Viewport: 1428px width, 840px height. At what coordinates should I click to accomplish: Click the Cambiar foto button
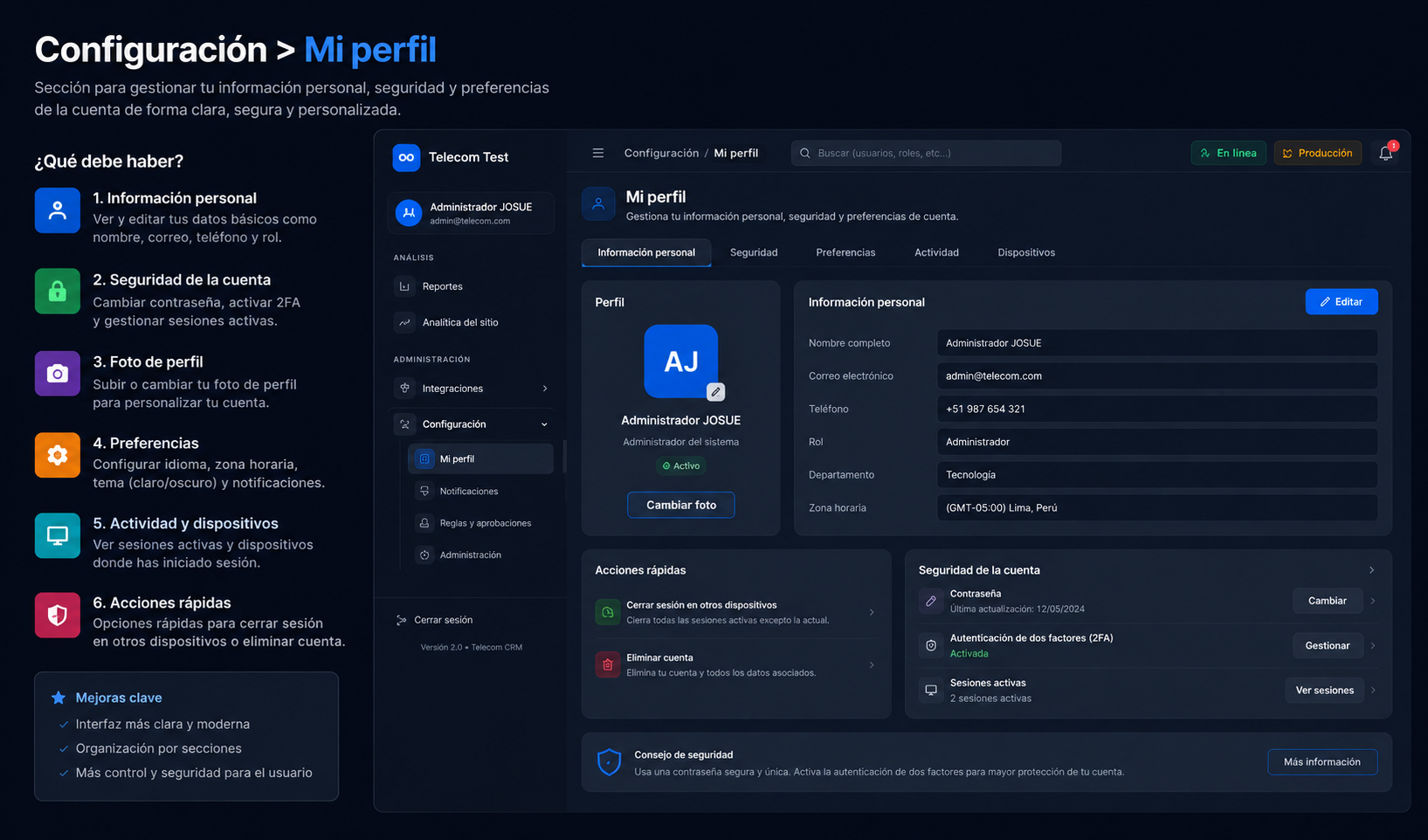pos(681,505)
